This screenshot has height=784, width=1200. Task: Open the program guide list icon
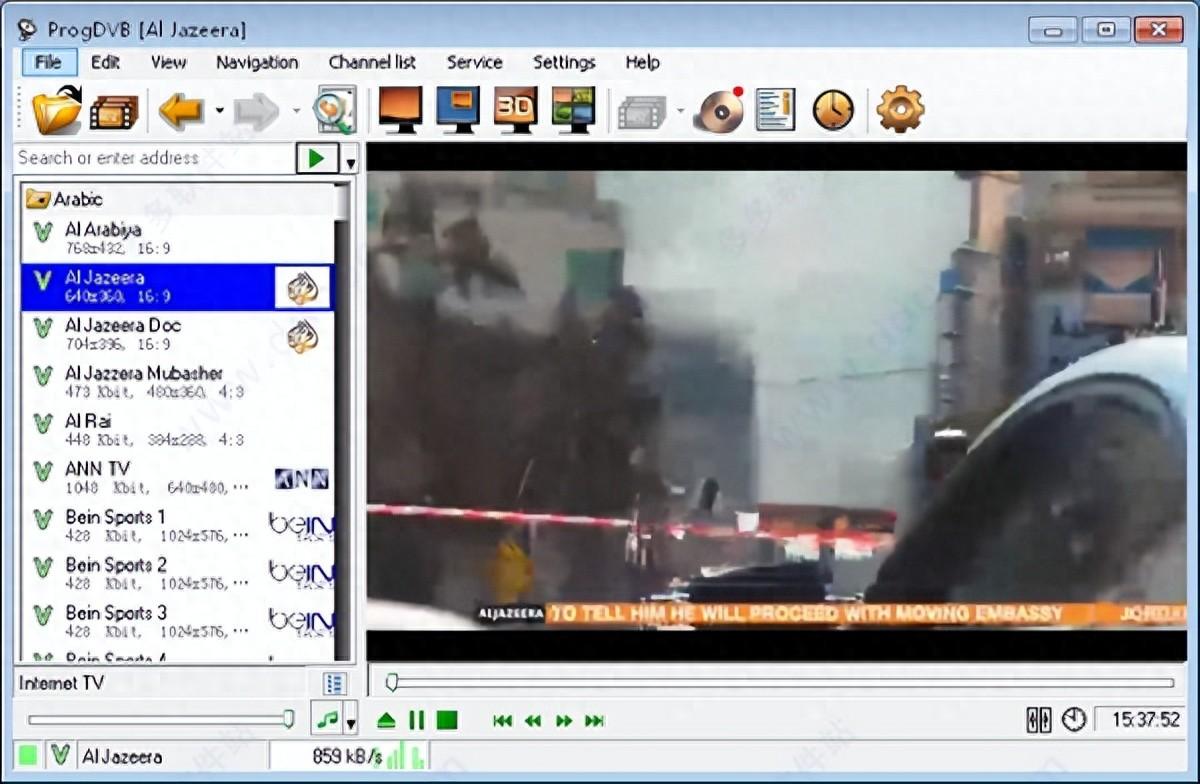tap(775, 110)
